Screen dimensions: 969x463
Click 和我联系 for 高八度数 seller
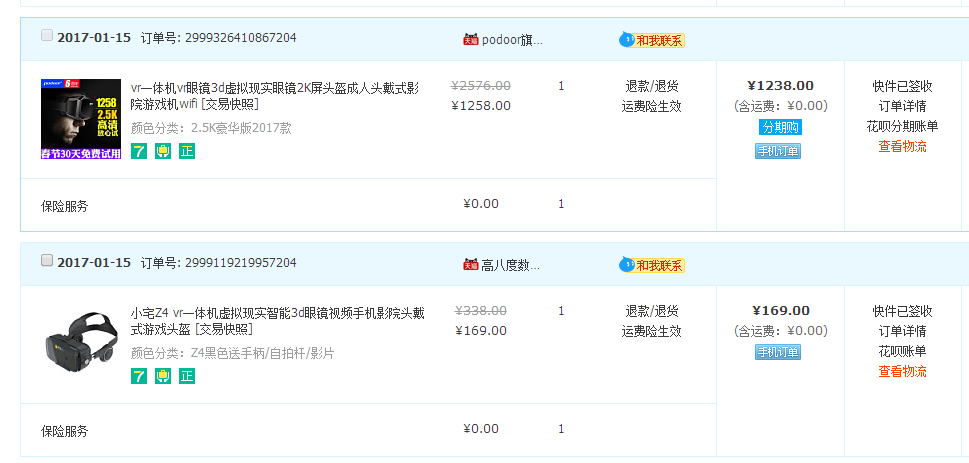tap(652, 266)
